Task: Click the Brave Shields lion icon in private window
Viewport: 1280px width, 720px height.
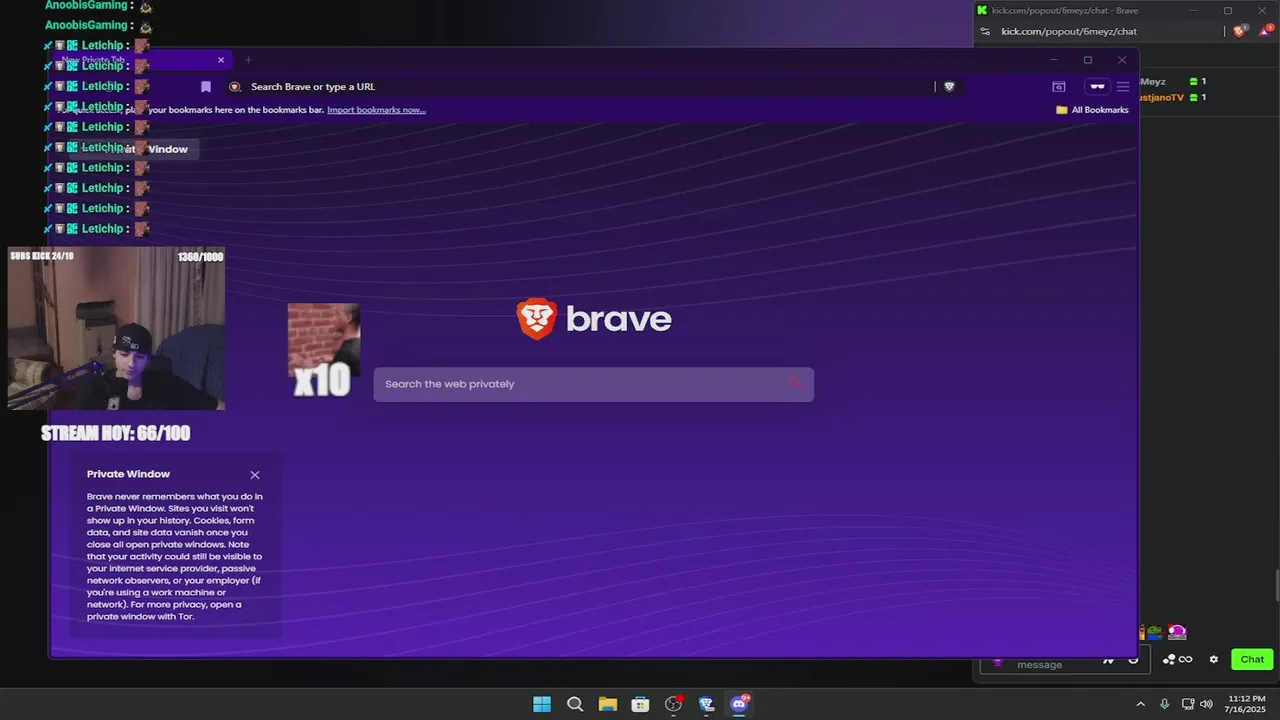Action: (949, 87)
